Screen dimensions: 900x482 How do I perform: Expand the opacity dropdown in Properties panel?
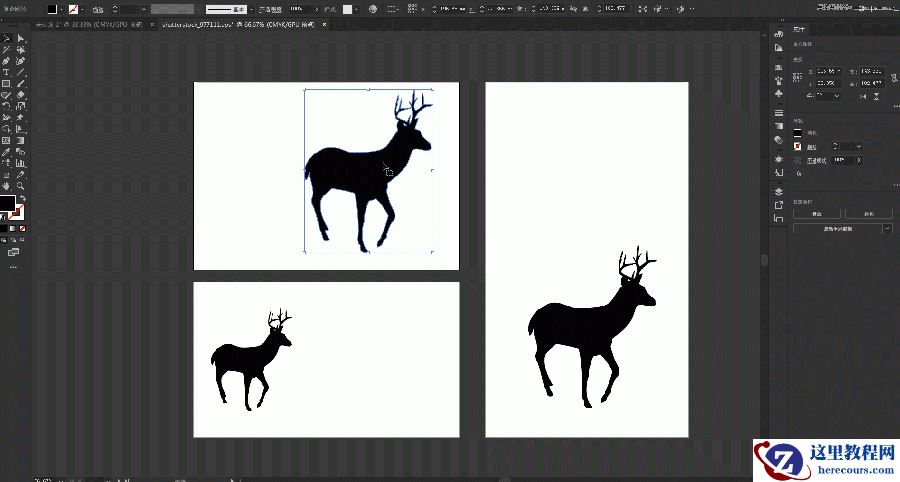(859, 160)
